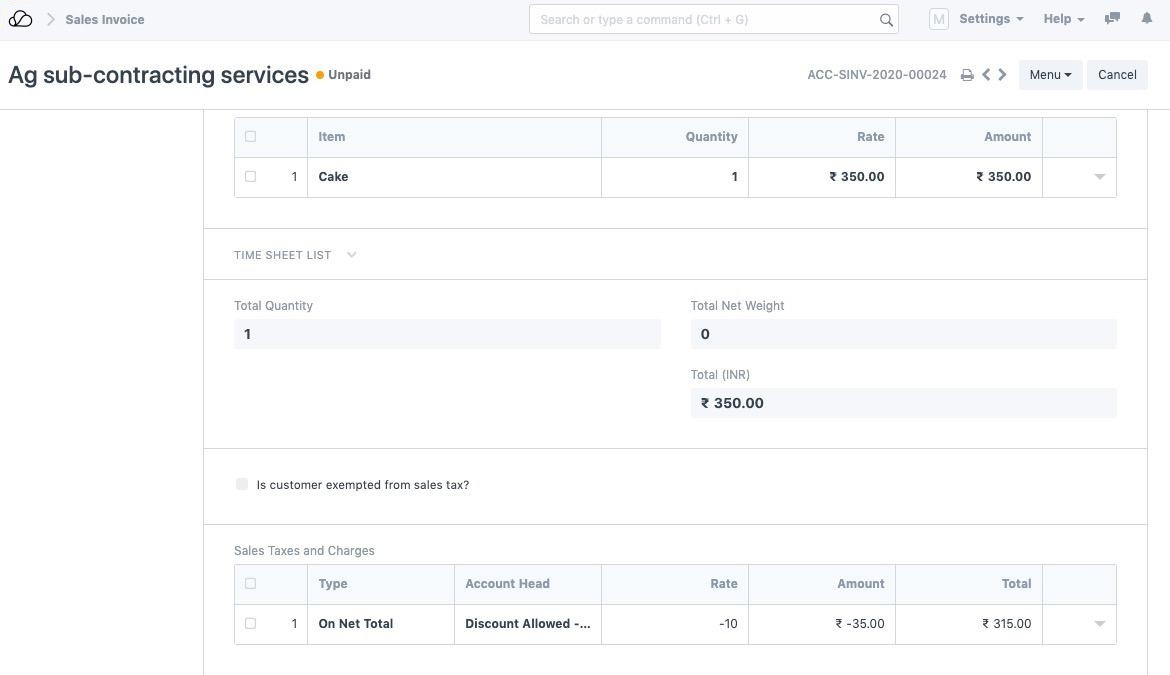Go to next invoice with right arrow
Viewport: 1170px width, 675px height.
1002,75
